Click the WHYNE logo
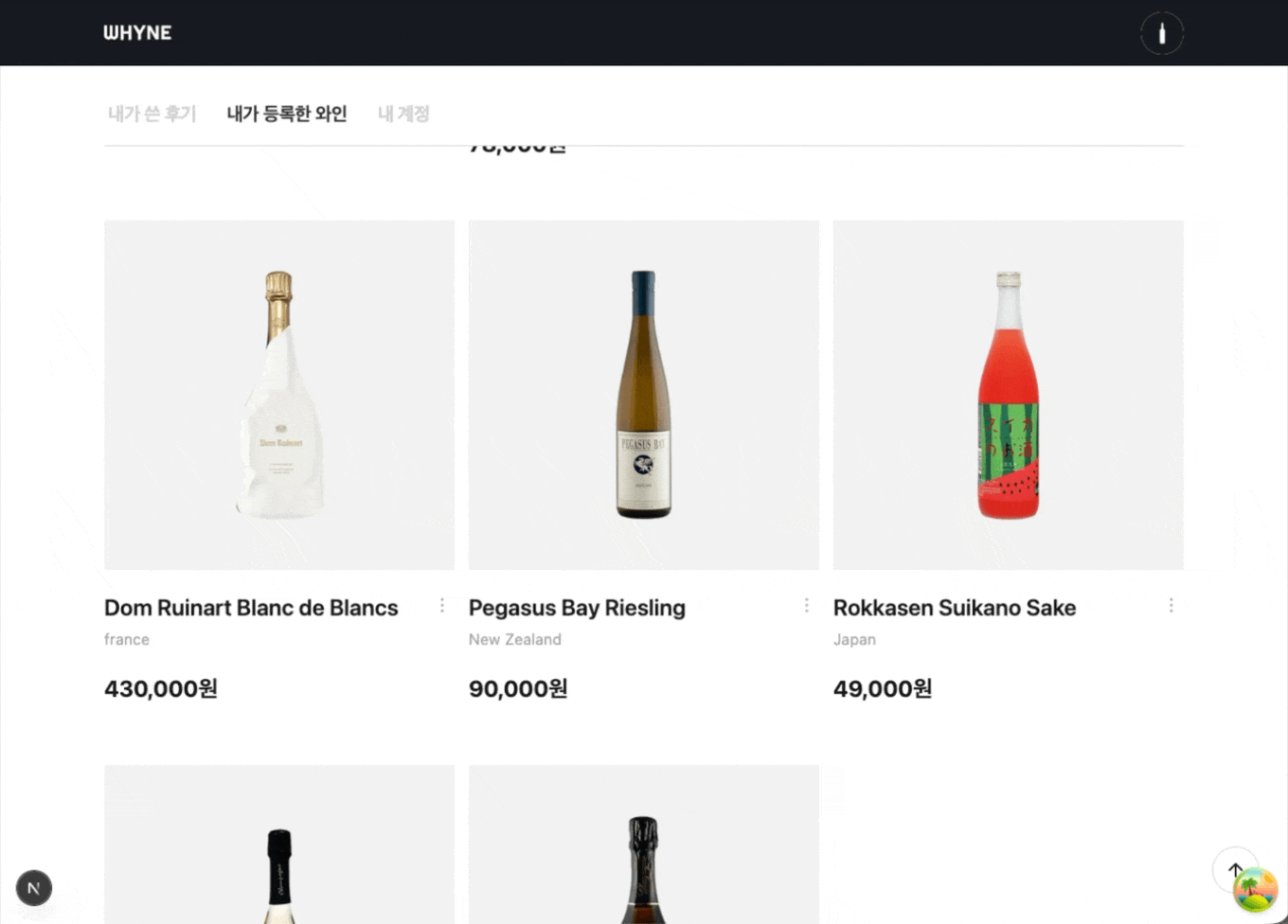 click(x=137, y=33)
